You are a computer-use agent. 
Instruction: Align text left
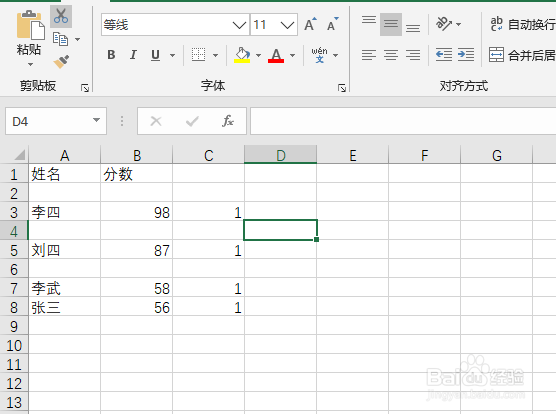(x=369, y=55)
